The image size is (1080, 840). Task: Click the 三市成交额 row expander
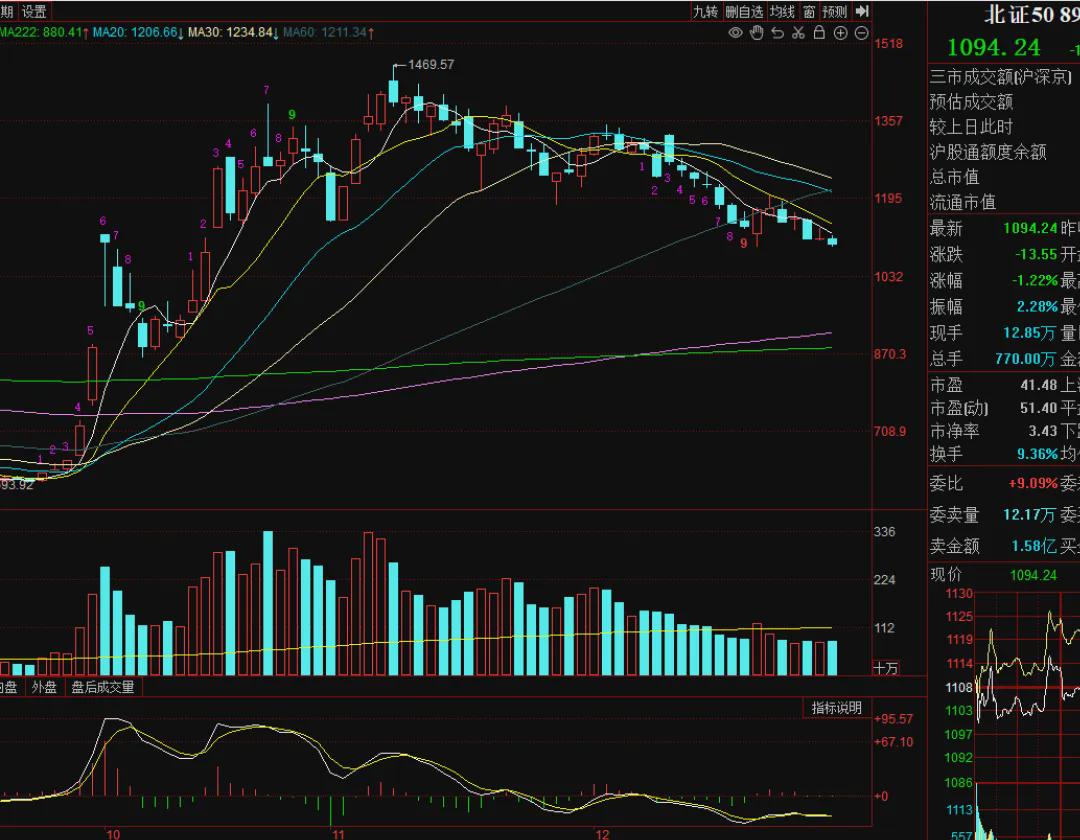[1001, 76]
